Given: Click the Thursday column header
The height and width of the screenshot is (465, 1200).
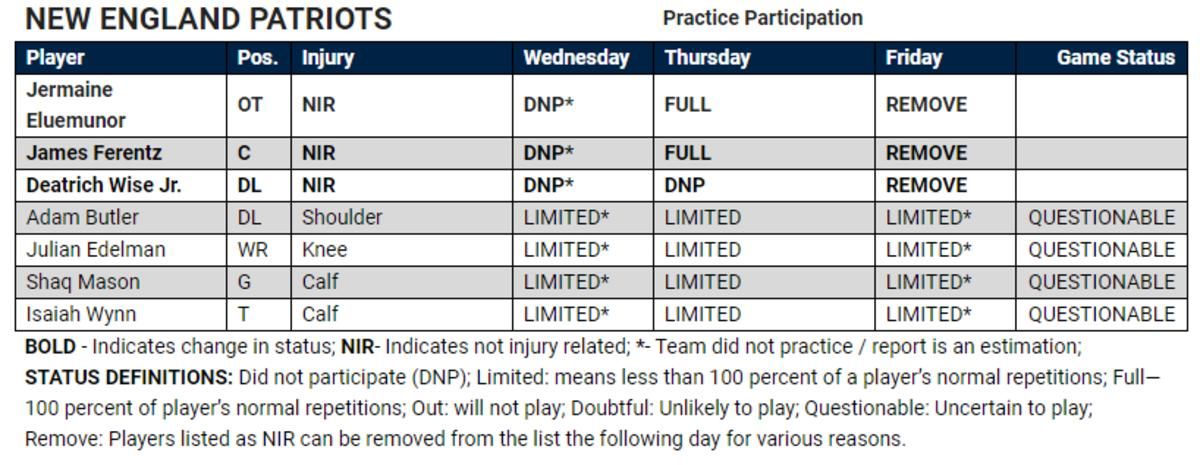Looking at the screenshot, I should pos(707,58).
